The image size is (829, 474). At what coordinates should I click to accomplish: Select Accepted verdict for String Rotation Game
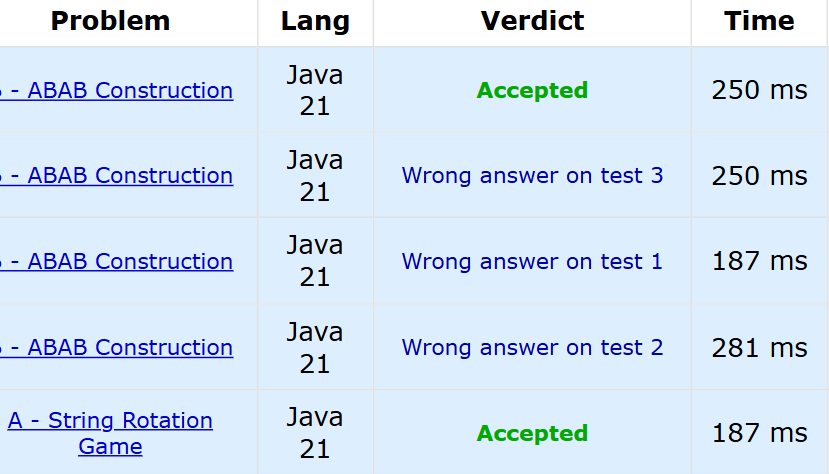click(532, 433)
